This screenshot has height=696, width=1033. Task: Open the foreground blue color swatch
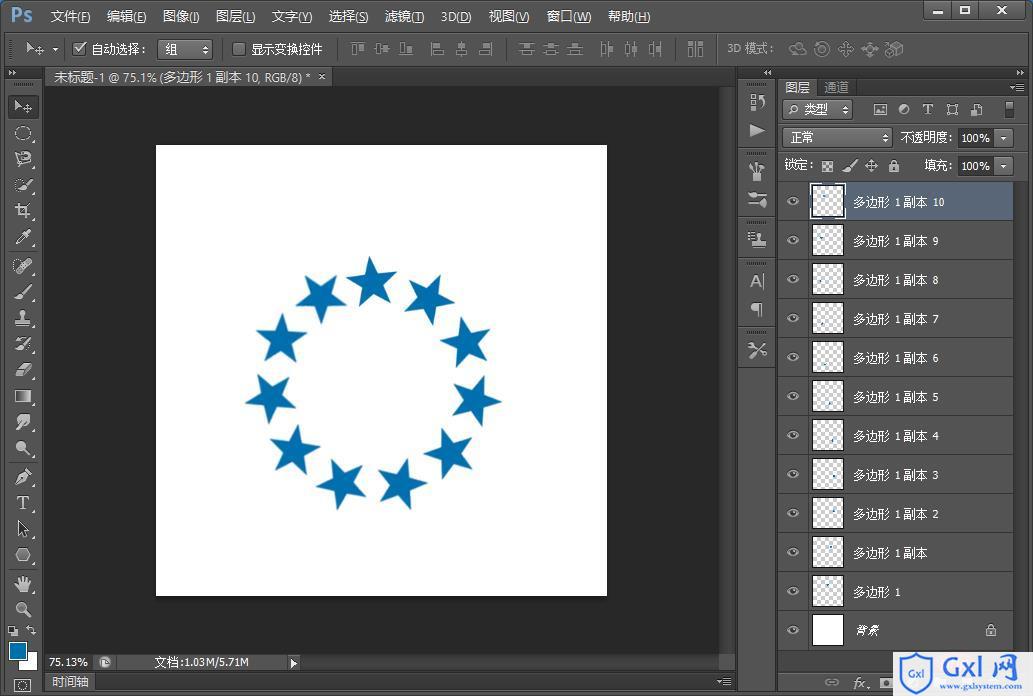point(17,651)
